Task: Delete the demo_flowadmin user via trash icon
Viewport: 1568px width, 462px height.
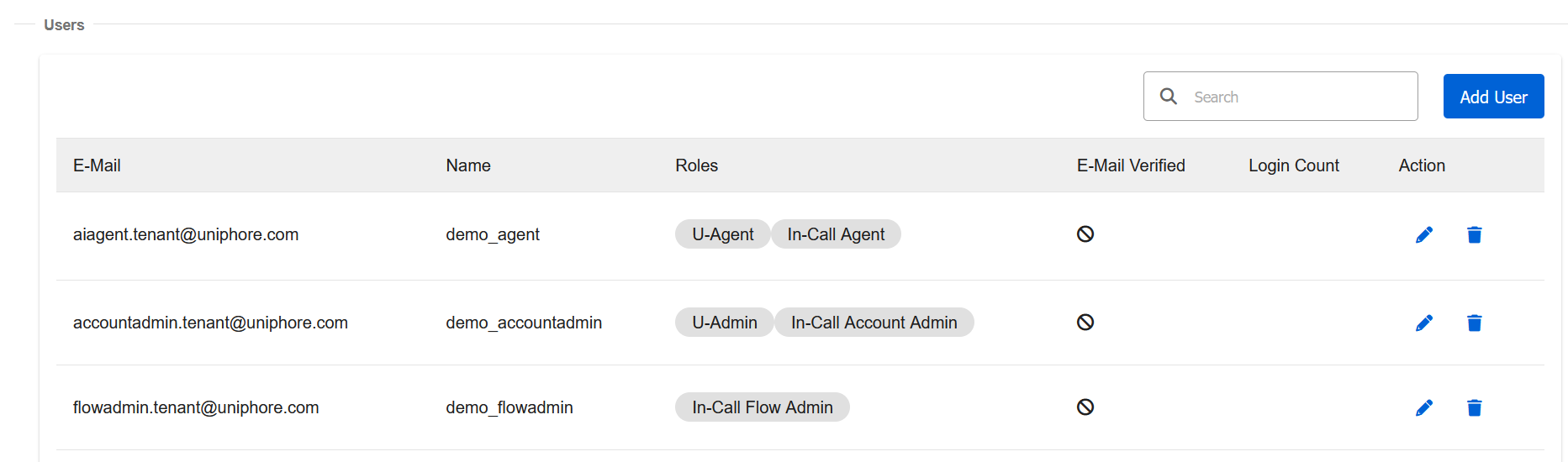Action: point(1474,407)
